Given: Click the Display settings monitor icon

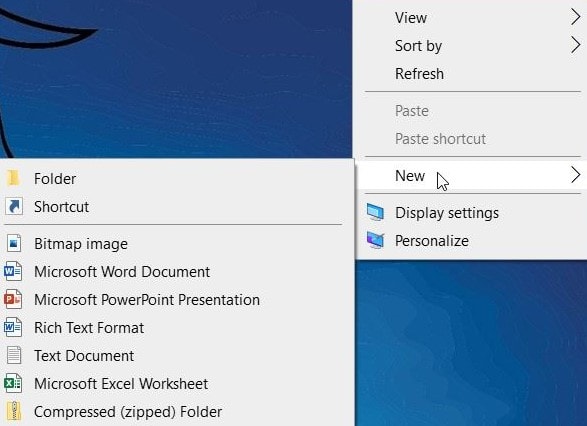Looking at the screenshot, I should click(x=375, y=212).
